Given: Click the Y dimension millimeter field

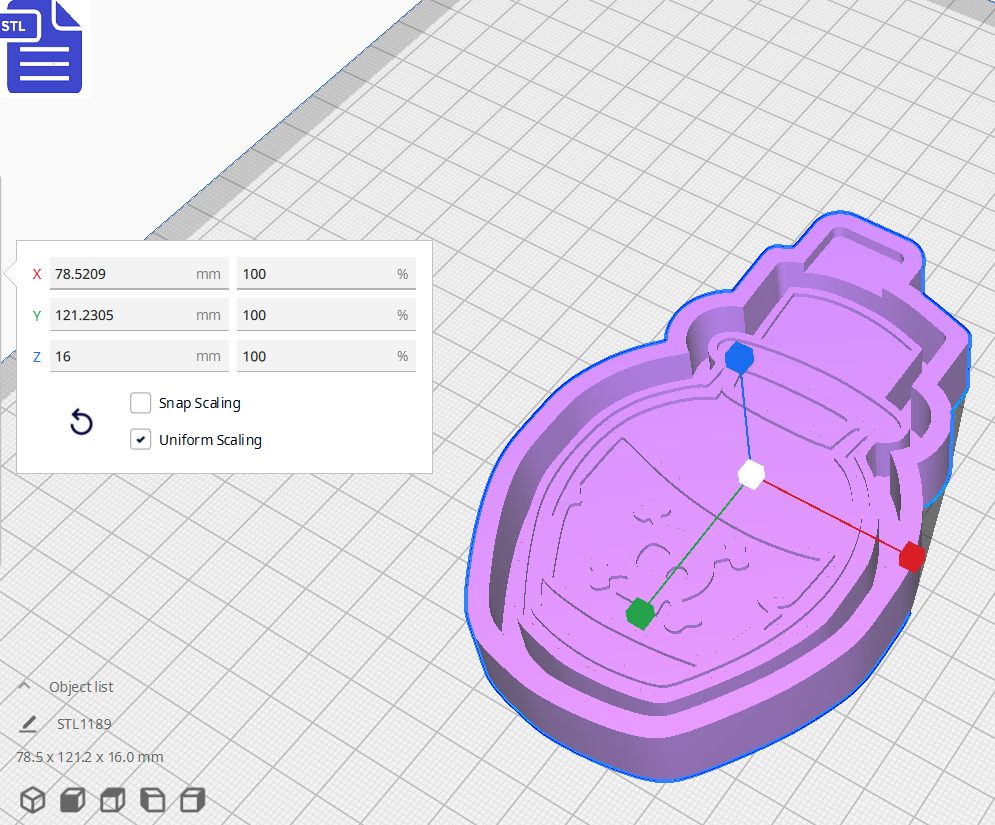Looking at the screenshot, I should pos(138,314).
